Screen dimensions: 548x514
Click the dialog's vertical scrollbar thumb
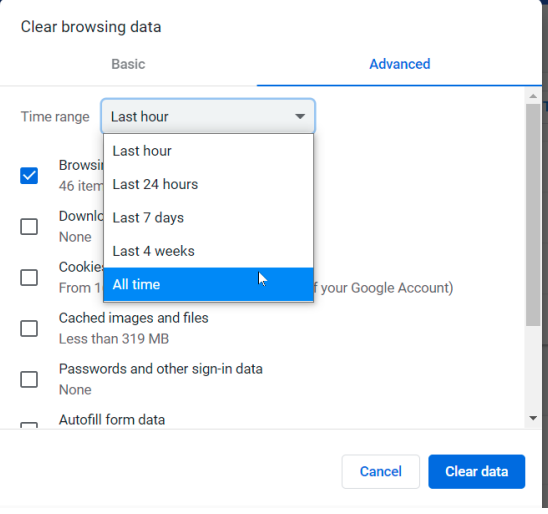533,215
